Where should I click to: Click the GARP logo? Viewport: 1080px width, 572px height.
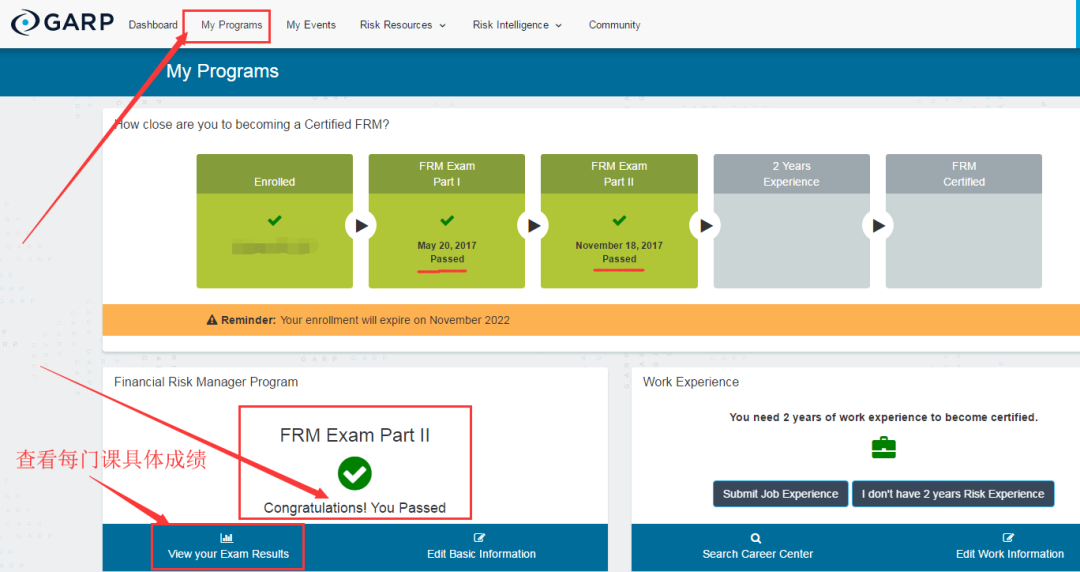[x=62, y=23]
